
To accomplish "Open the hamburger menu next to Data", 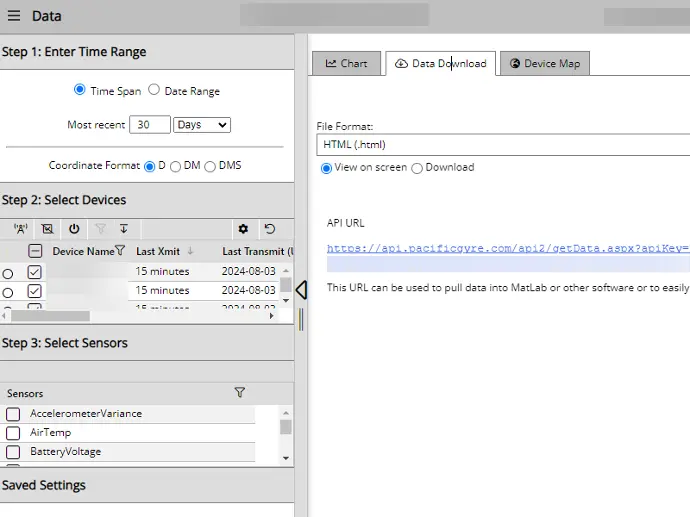I will tap(14, 16).
